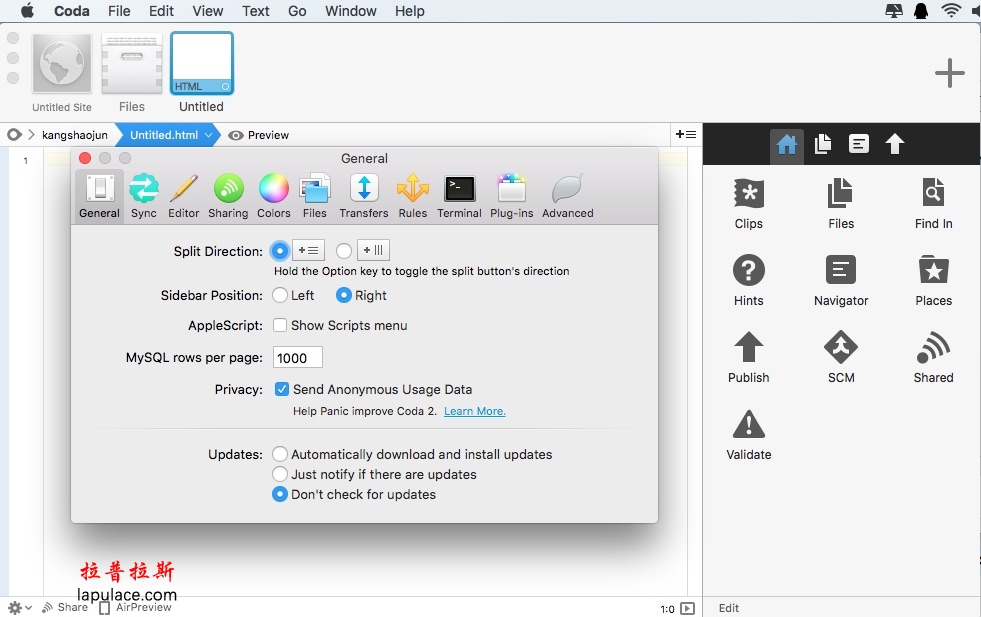Open the Places sidebar tool
Viewport: 981px width, 617px height.
pyautogui.click(x=933, y=280)
